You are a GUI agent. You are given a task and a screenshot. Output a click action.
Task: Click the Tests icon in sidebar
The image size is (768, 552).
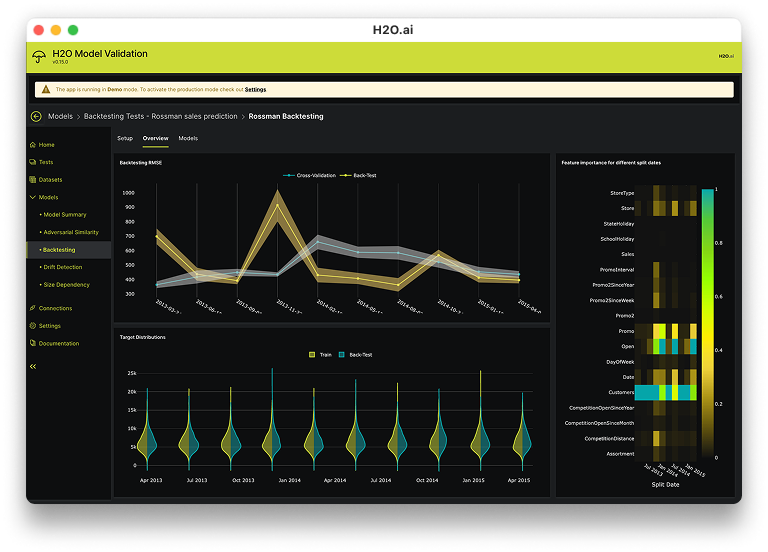(33, 162)
